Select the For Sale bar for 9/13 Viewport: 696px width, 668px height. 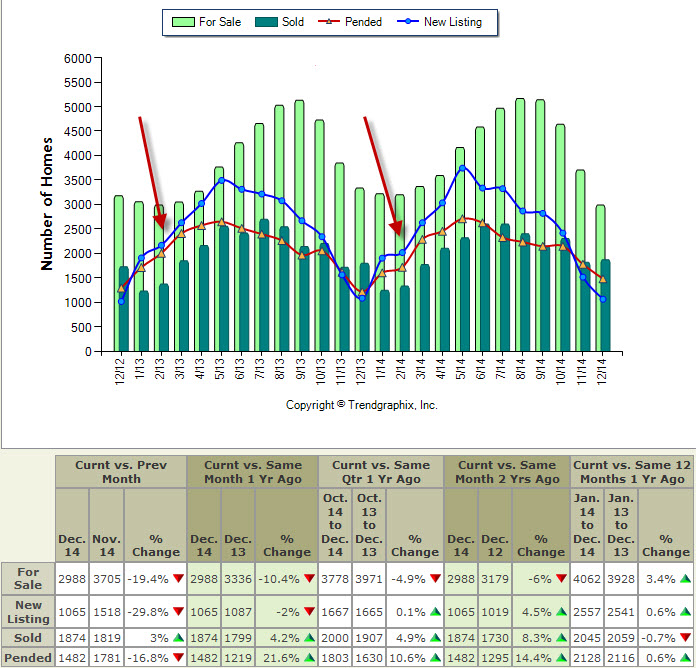coord(299,226)
